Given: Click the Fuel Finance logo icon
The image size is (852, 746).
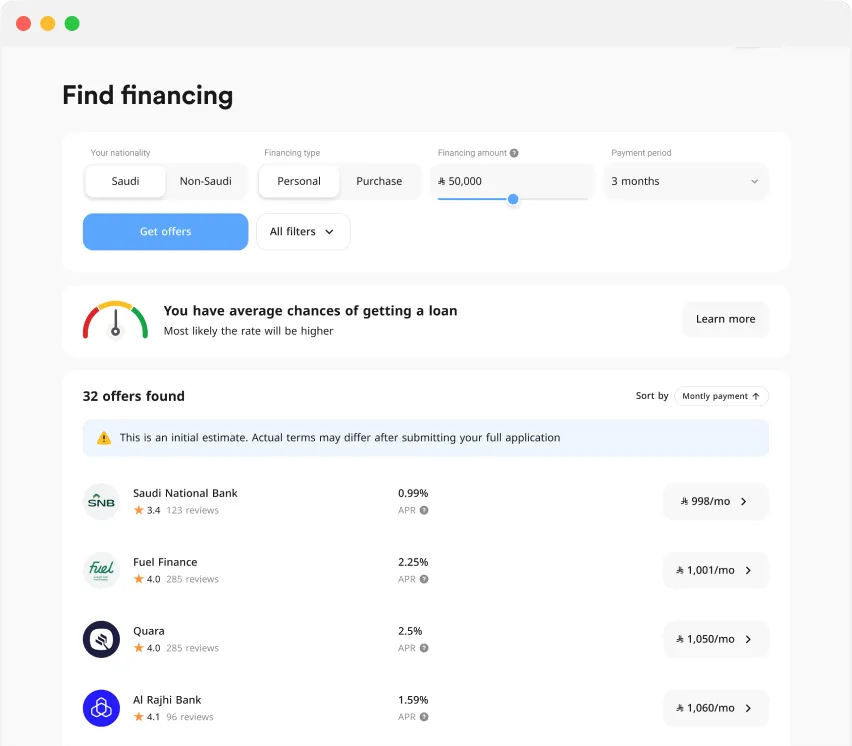Looking at the screenshot, I should click(101, 570).
